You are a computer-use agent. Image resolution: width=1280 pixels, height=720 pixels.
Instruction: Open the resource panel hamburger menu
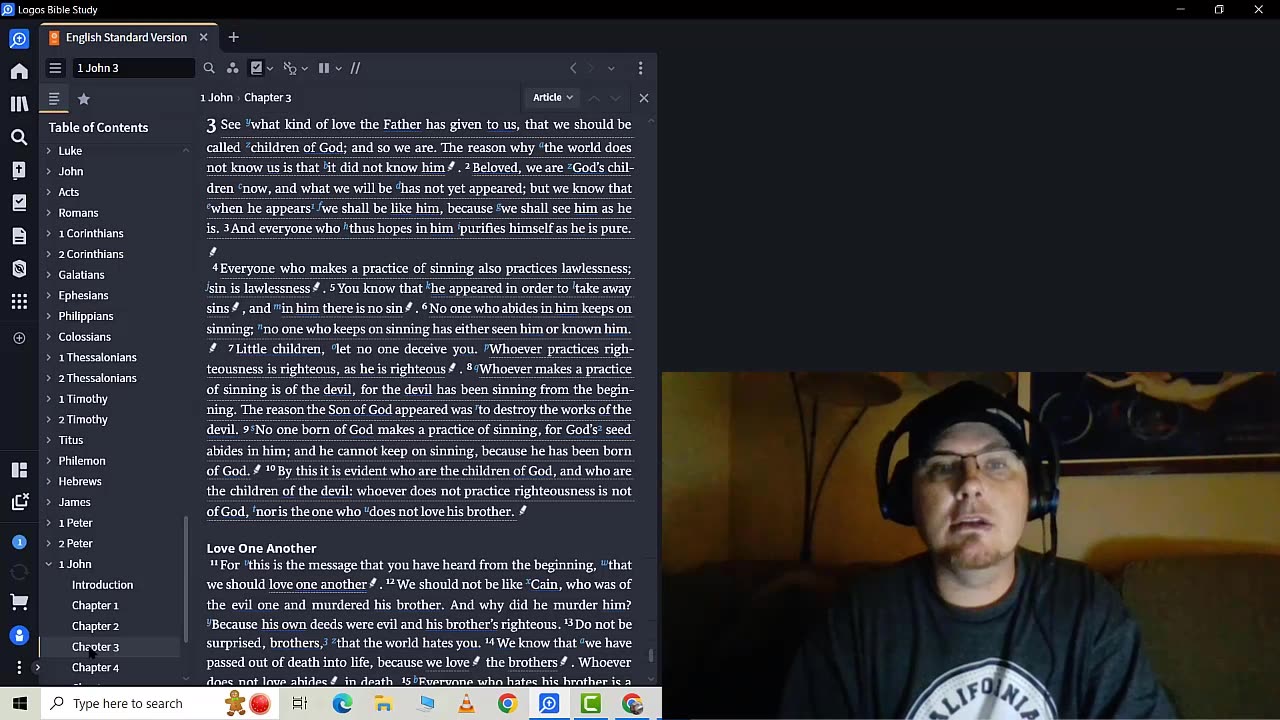point(55,68)
